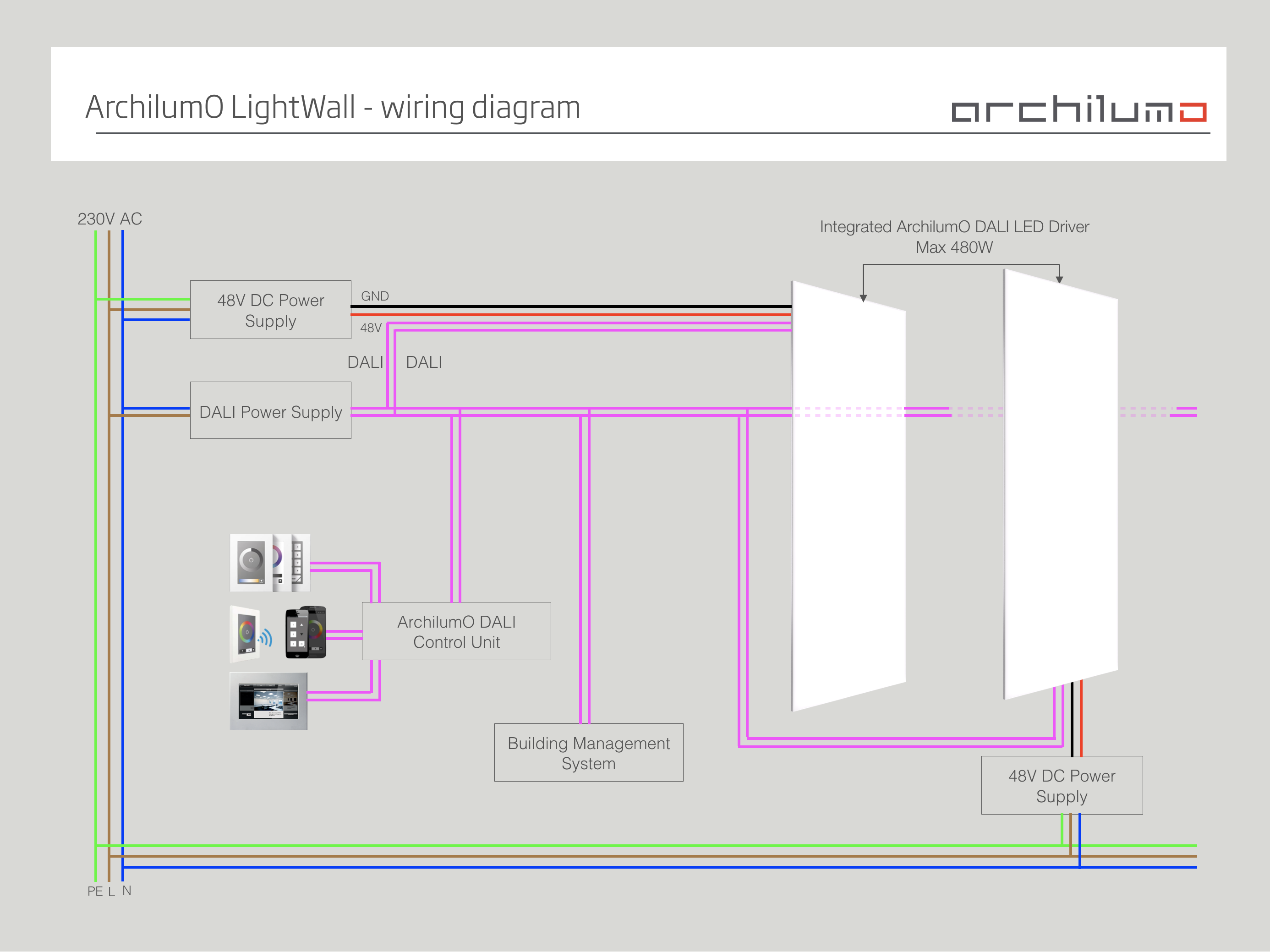Click the GND wire label
Image resolution: width=1270 pixels, height=952 pixels.
tap(375, 296)
